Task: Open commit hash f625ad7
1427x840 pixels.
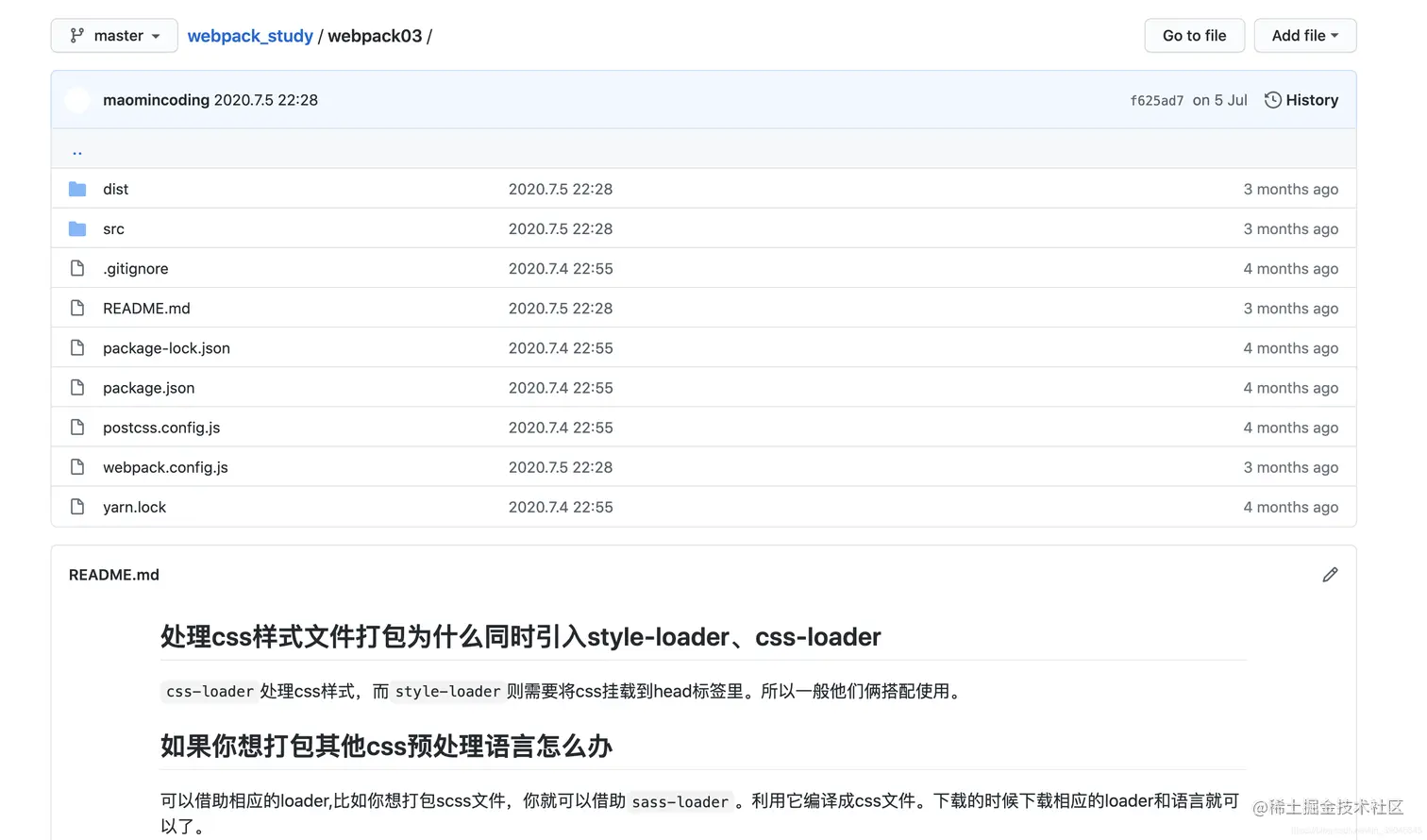Action: [x=1157, y=100]
